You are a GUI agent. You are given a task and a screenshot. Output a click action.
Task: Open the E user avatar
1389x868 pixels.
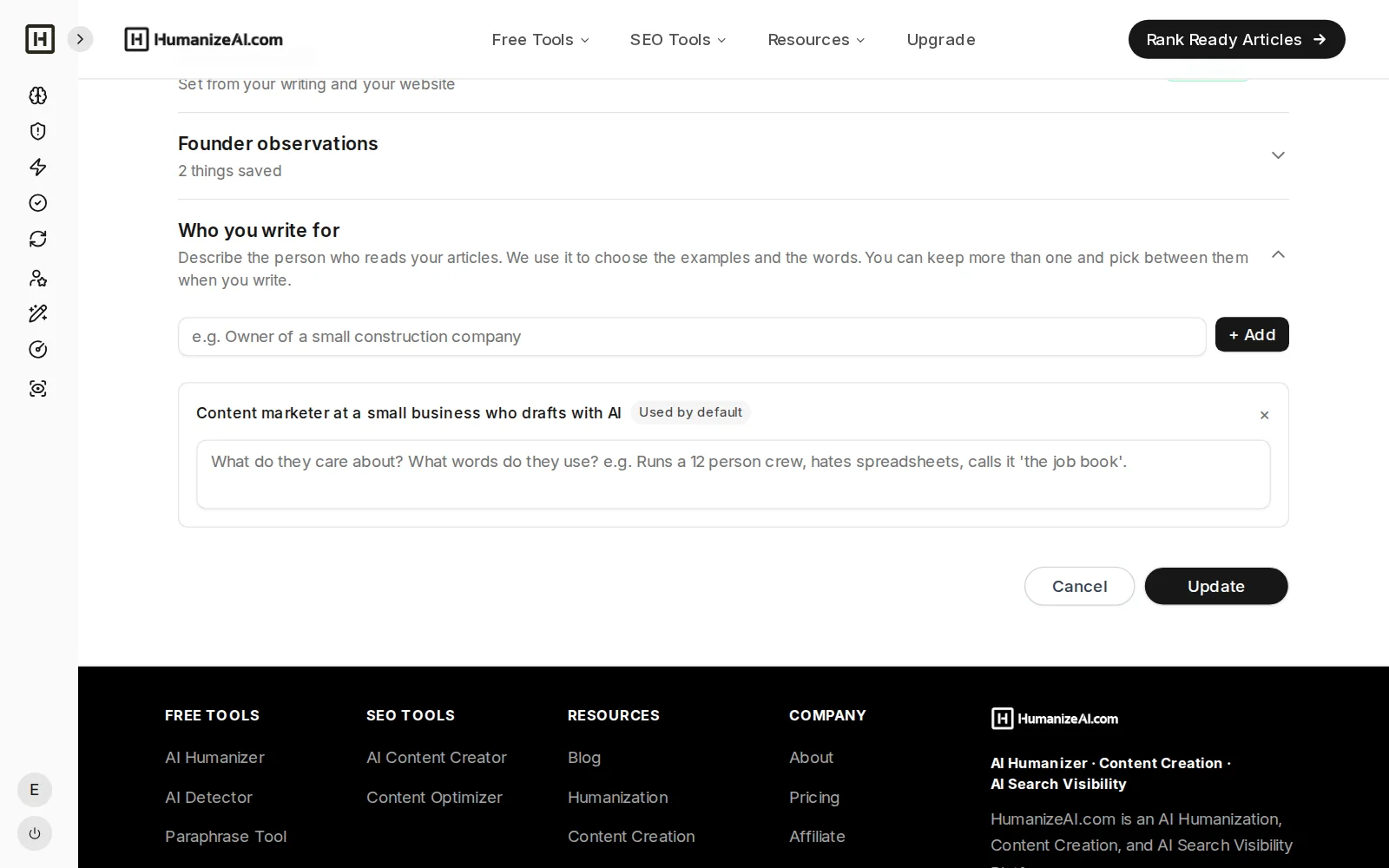[35, 790]
